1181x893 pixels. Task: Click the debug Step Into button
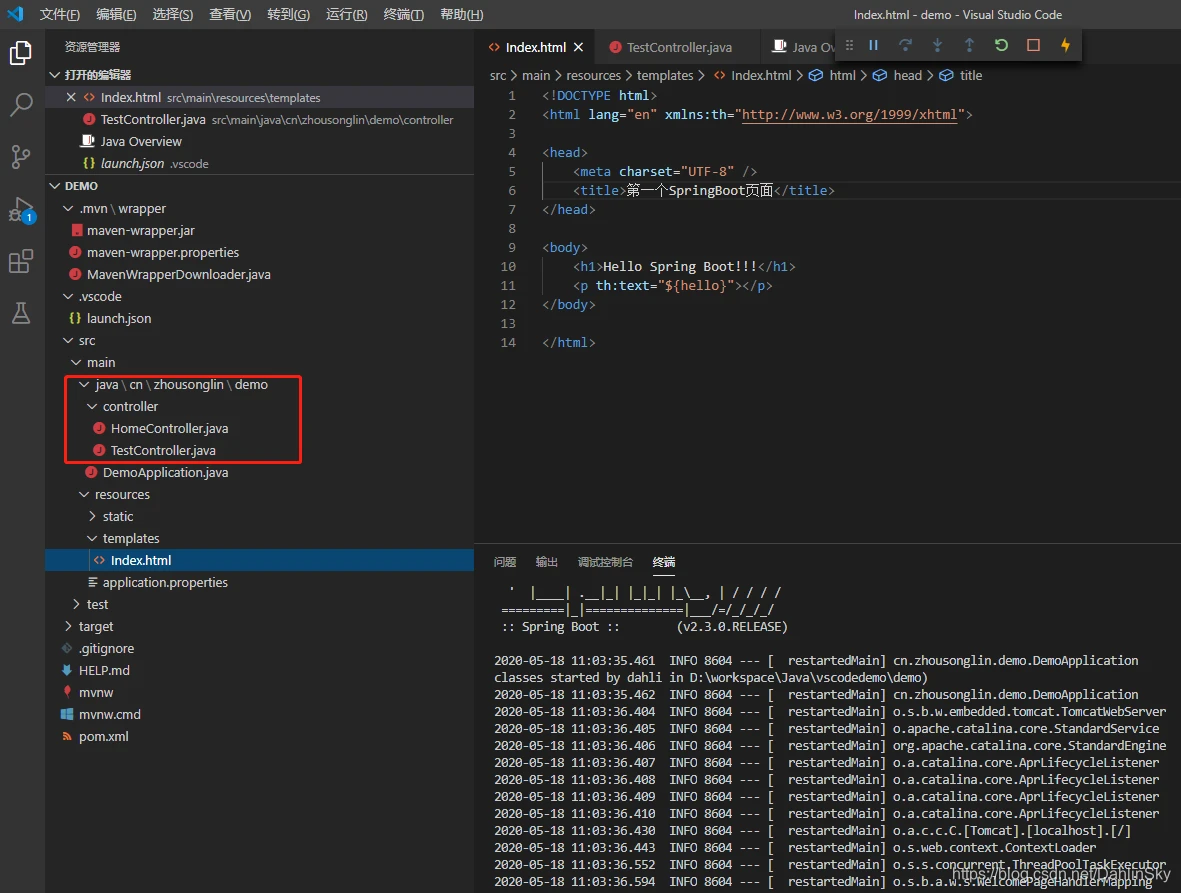938,45
